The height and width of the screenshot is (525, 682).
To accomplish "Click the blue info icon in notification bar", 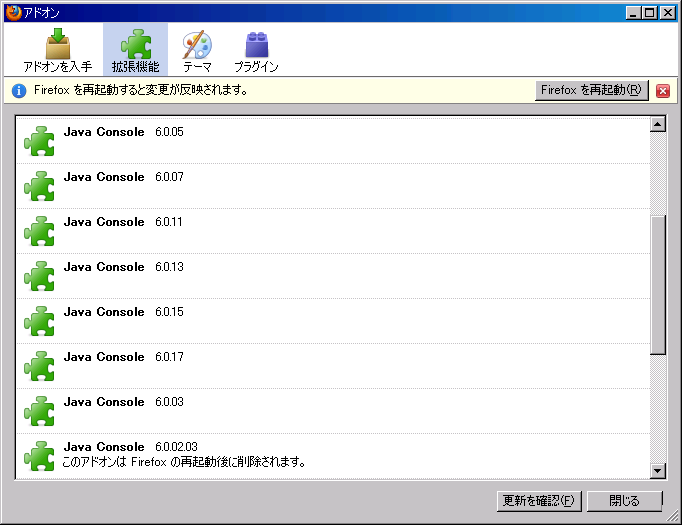I will pyautogui.click(x=19, y=91).
